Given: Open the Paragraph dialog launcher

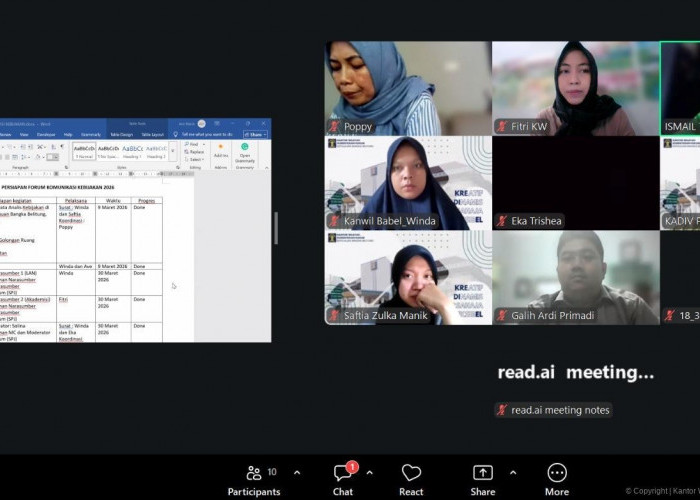Looking at the screenshot, I should (66, 167).
